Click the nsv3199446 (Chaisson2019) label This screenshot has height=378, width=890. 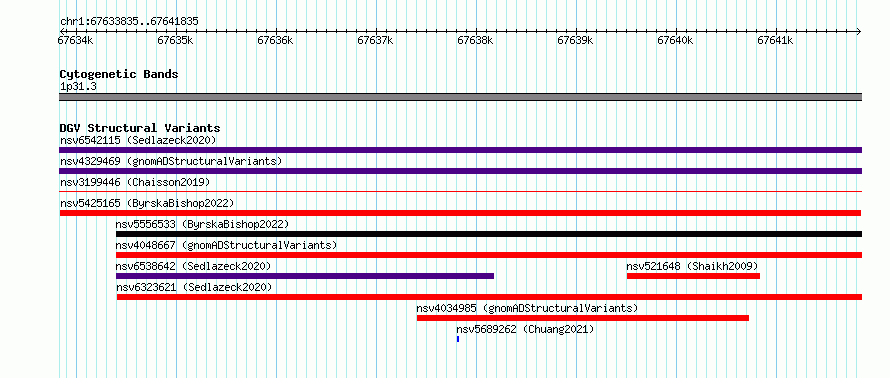point(135,182)
